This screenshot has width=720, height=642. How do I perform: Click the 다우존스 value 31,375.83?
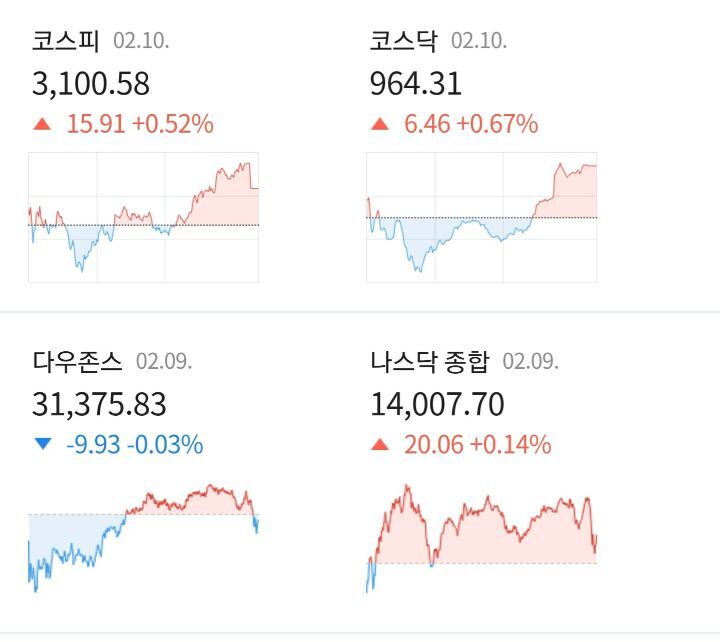point(99,404)
